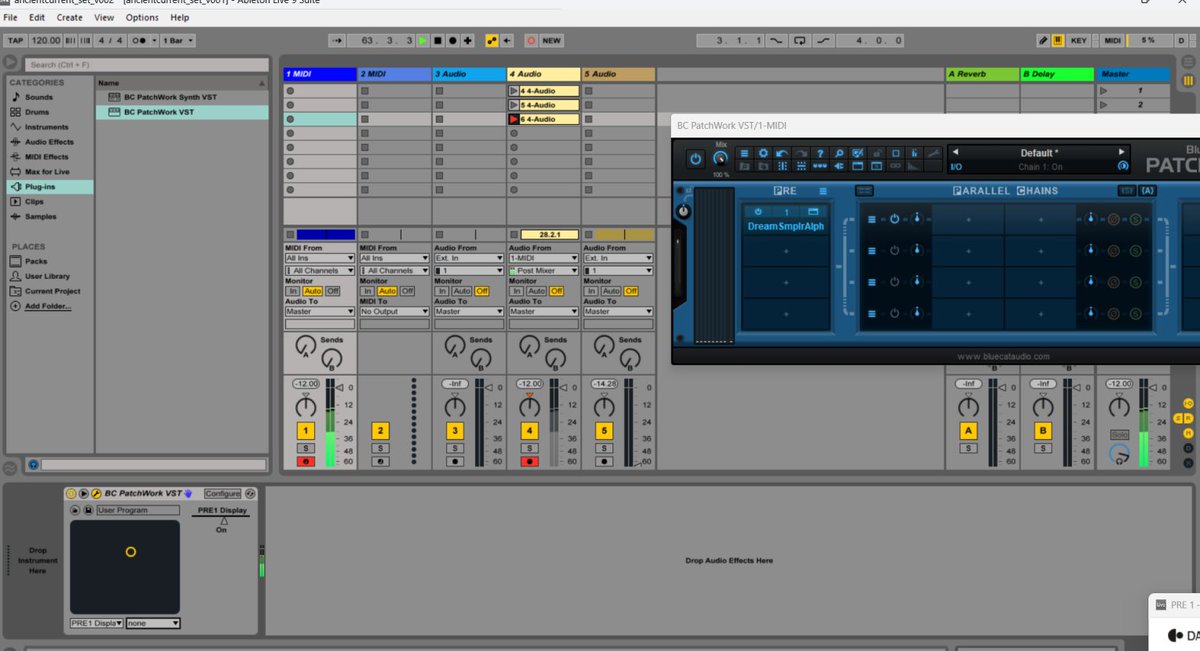Open track 1 MIDI From All Ins dropdown
Screen dimensions: 1200x651
[x=320, y=258]
